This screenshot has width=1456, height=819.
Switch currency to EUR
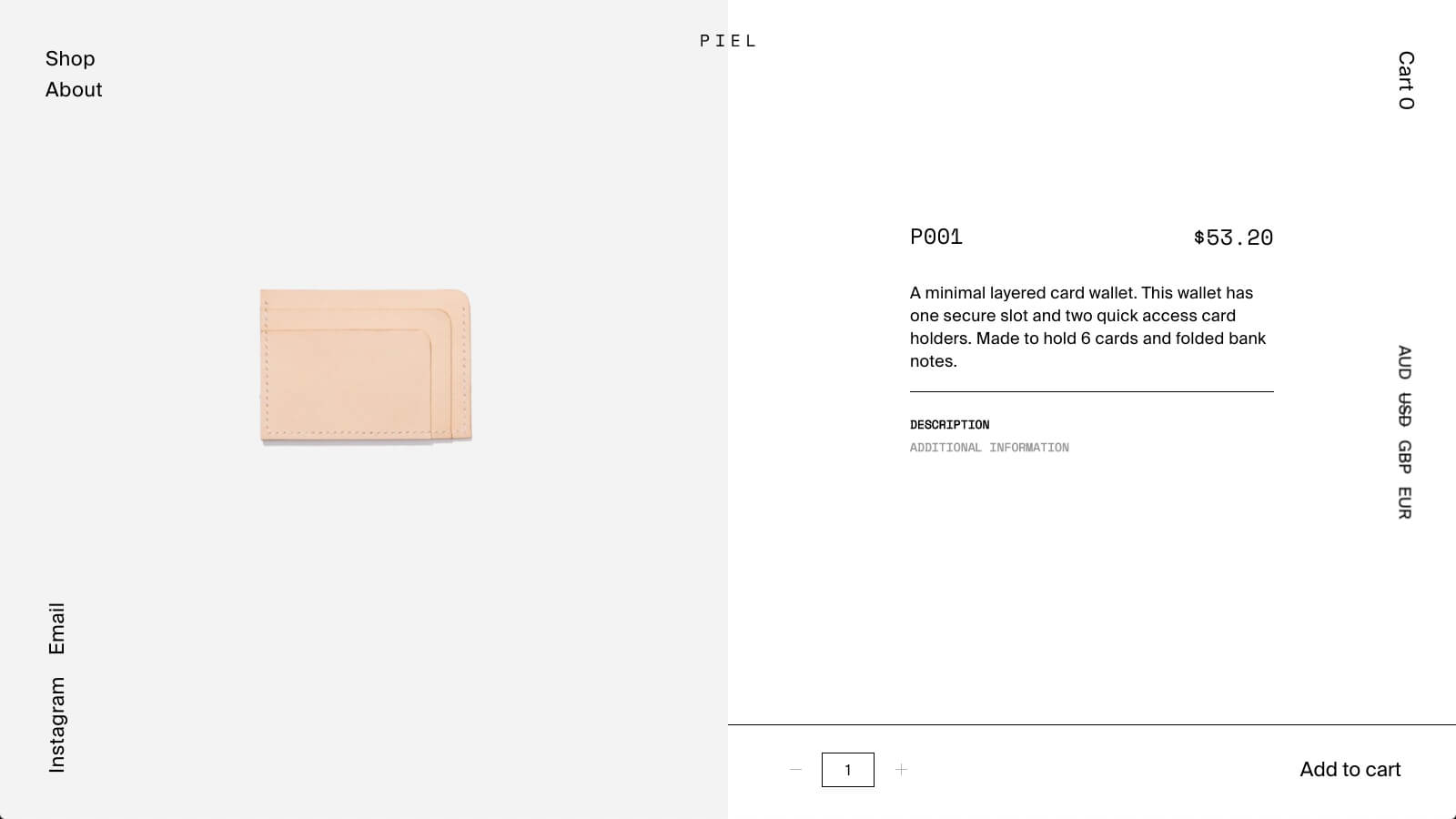tap(1405, 503)
